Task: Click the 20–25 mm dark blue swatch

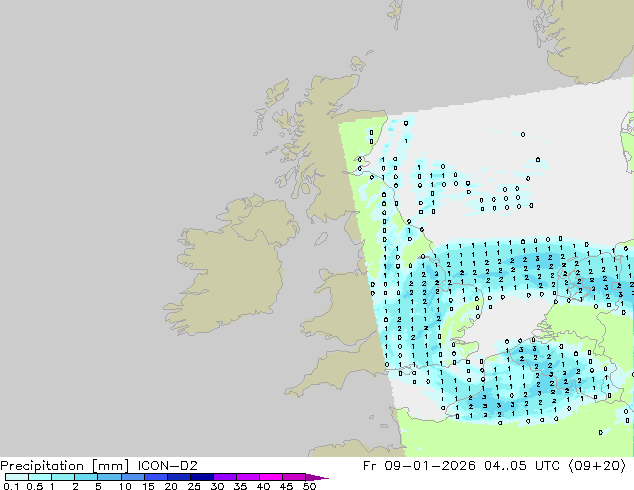Action: (x=178, y=477)
